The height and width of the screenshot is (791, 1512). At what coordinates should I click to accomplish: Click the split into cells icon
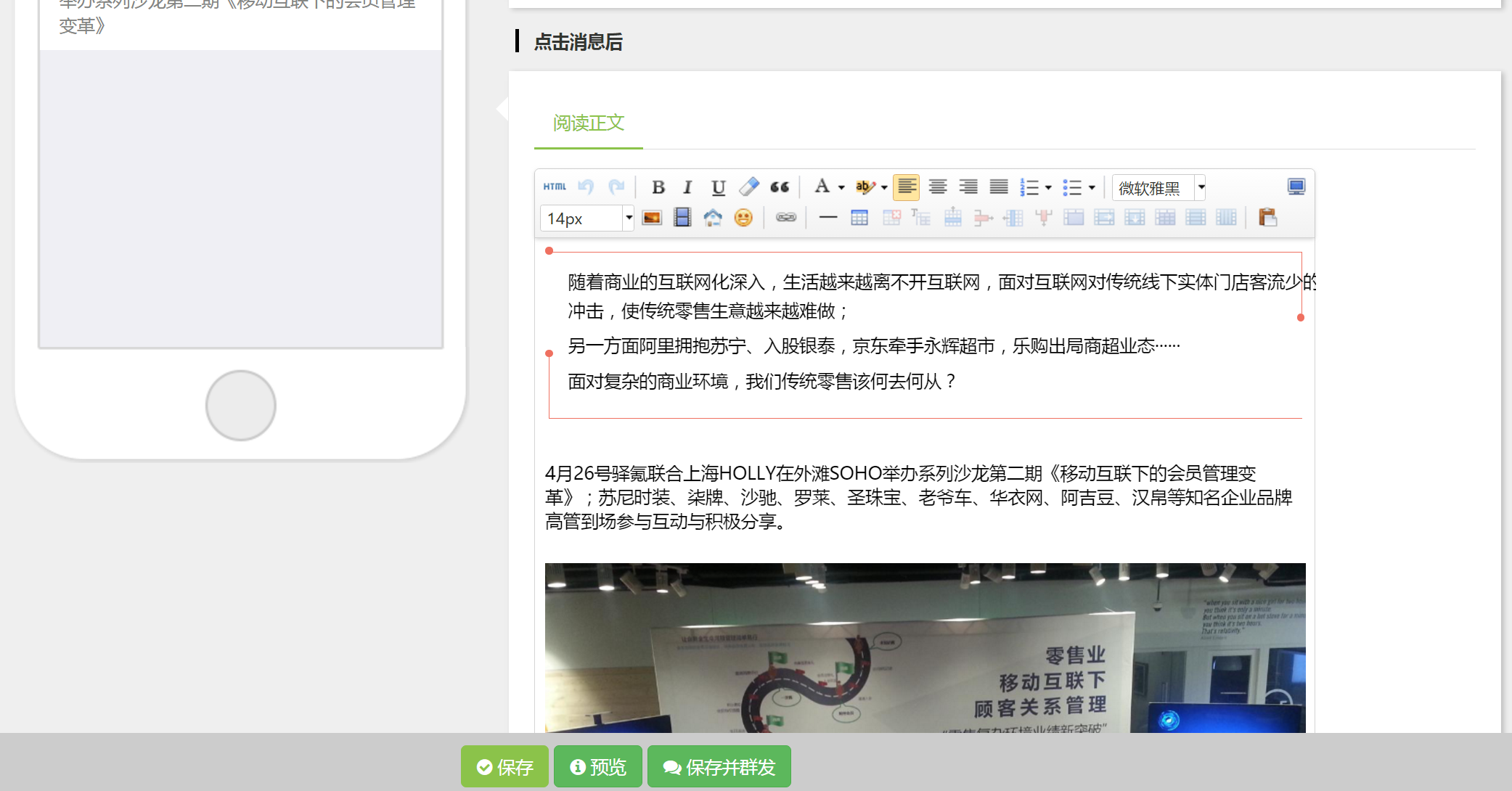[x=1165, y=218]
